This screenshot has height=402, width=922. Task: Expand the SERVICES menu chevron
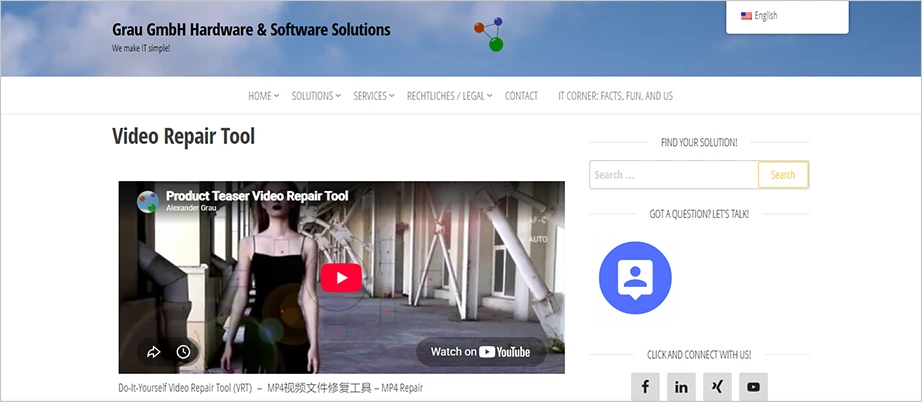pyautogui.click(x=392, y=96)
